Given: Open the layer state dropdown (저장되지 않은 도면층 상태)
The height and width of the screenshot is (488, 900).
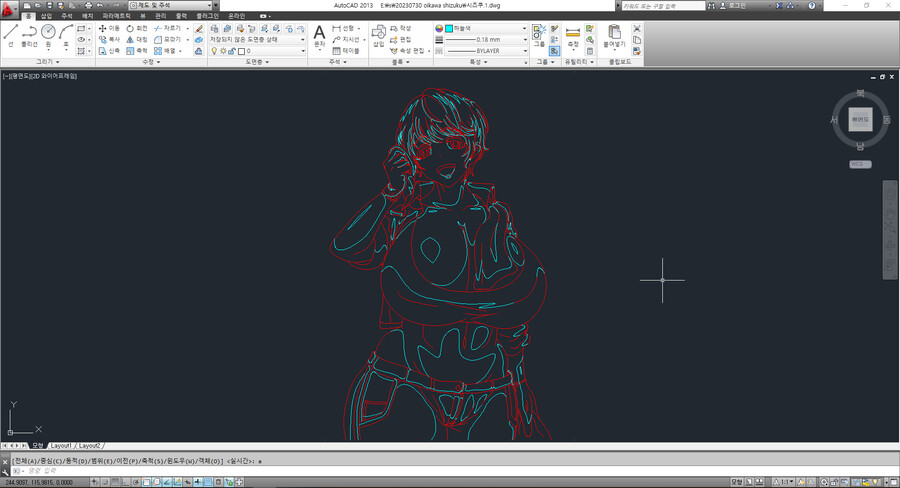Looking at the screenshot, I should [257, 39].
